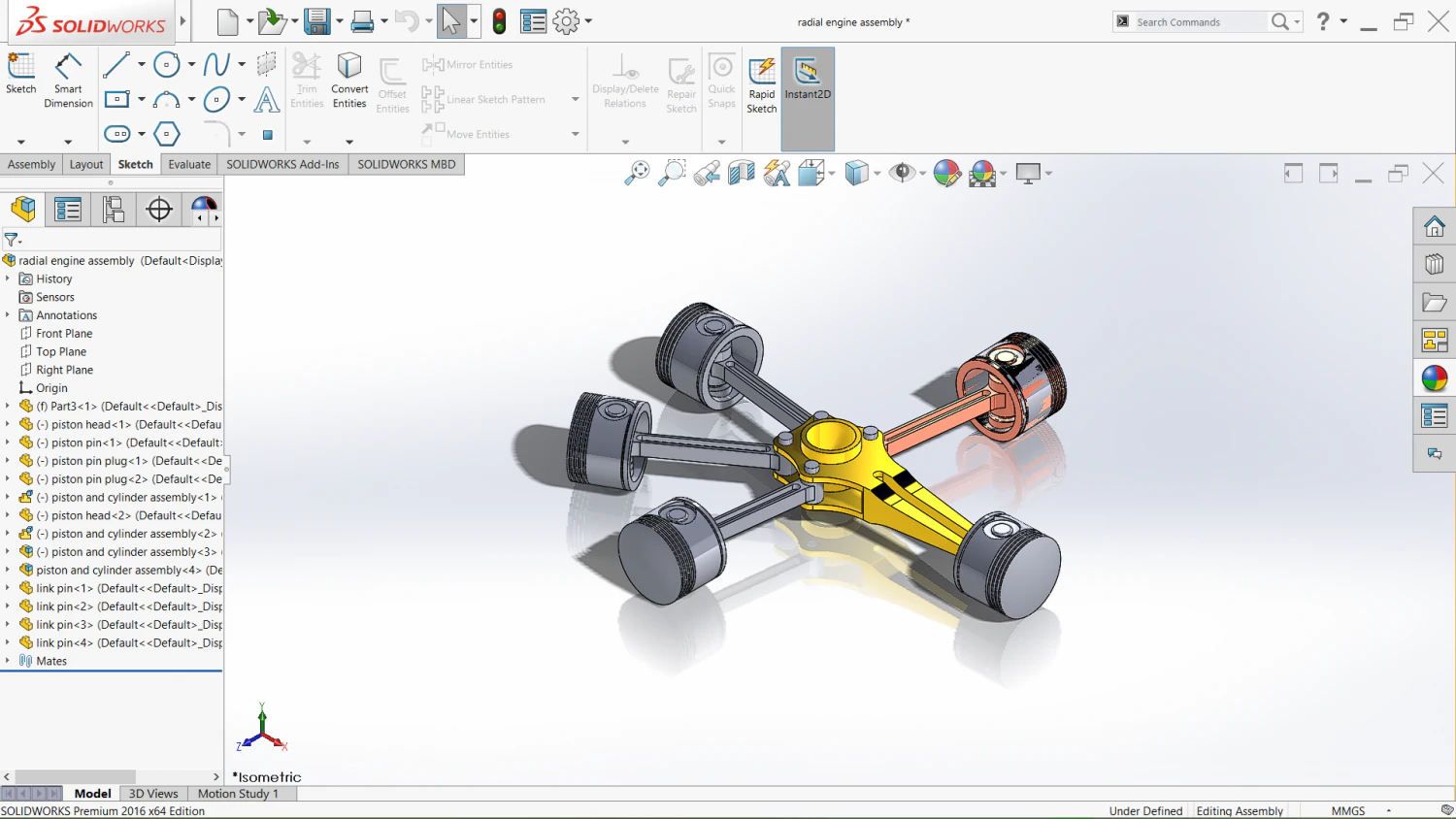This screenshot has height=819, width=1456.
Task: Open File Explorer task pane icon
Action: 1435,302
